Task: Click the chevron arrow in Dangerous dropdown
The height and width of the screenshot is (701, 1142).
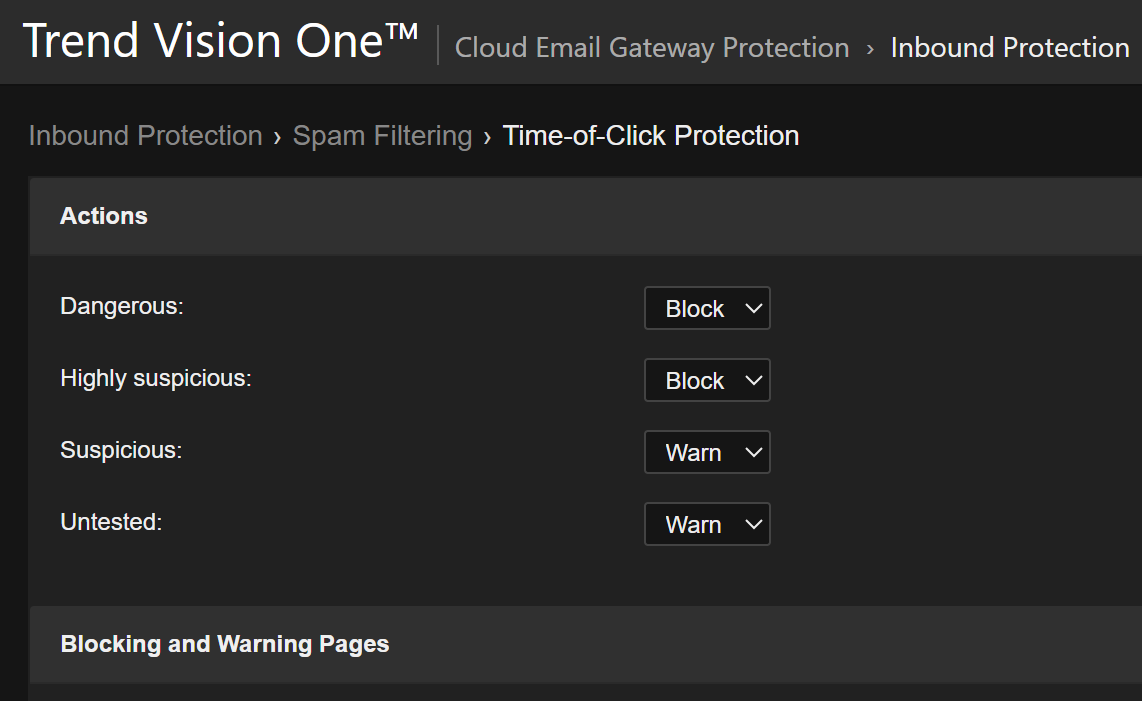Action: click(x=754, y=309)
